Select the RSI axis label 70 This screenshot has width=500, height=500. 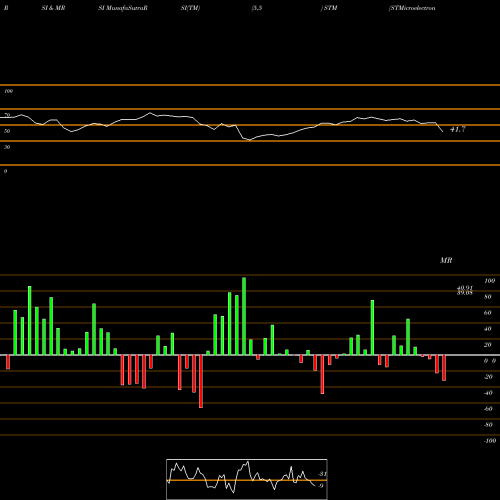tap(7, 115)
